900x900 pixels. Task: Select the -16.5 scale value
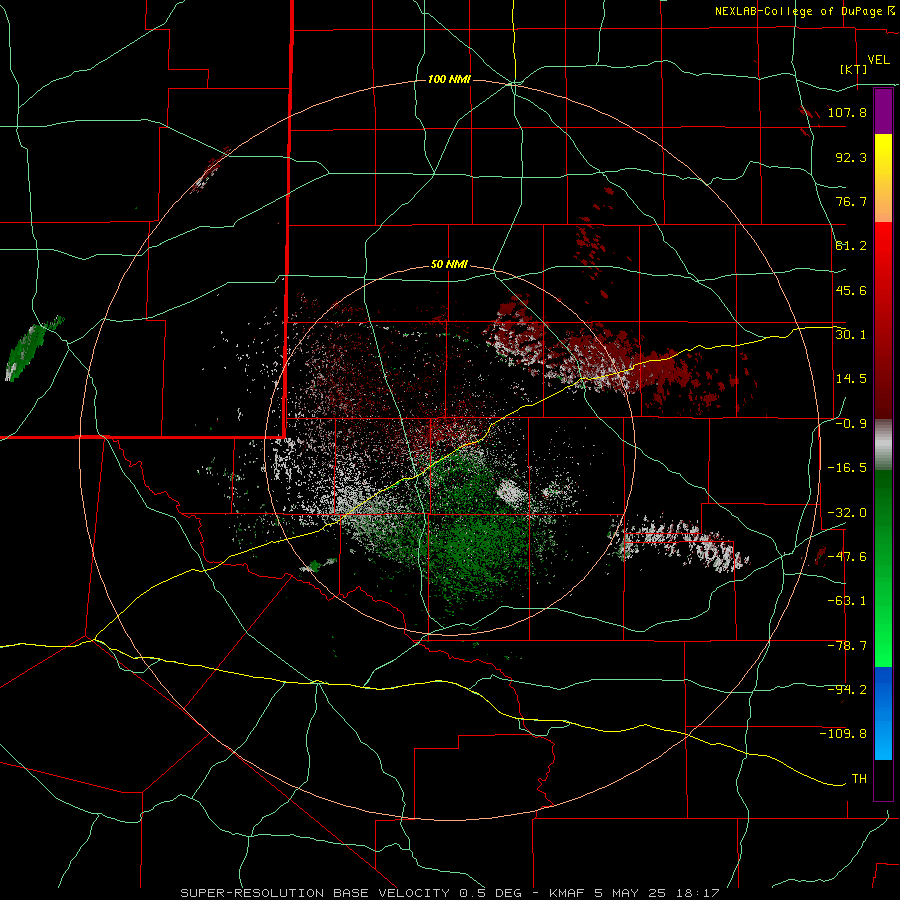847,468
